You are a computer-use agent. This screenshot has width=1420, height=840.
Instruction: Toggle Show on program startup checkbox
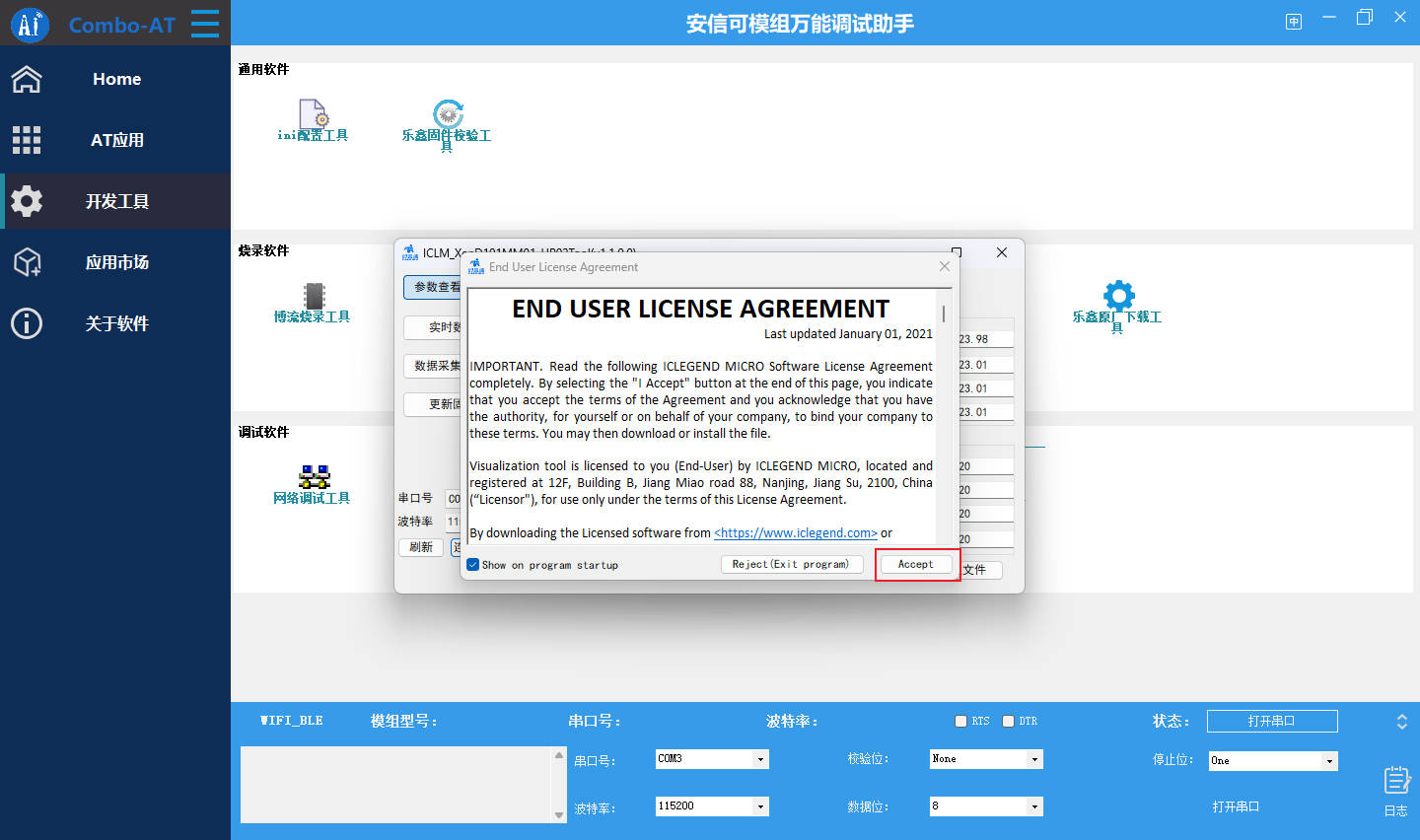tap(473, 565)
